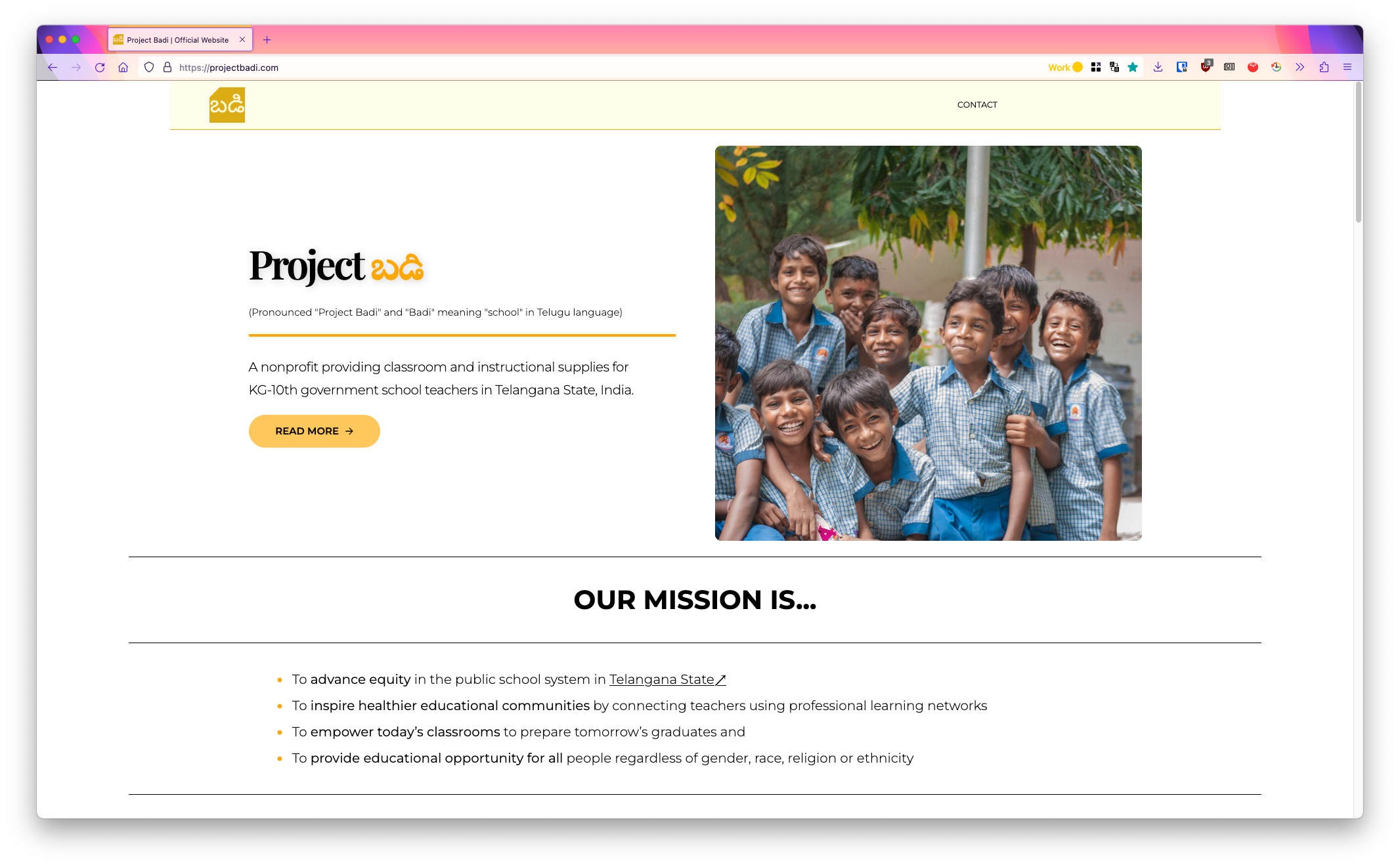Click the tracking protection shield icon
This screenshot has height=867, width=1400.
coord(149,67)
